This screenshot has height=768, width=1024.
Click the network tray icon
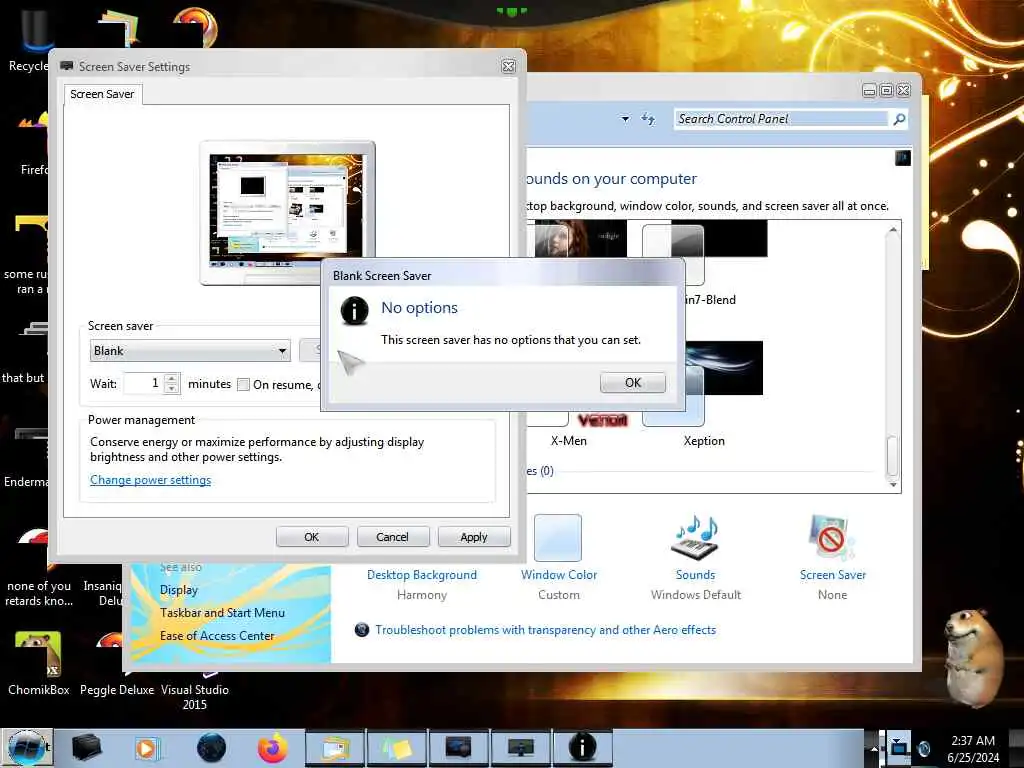pos(898,748)
